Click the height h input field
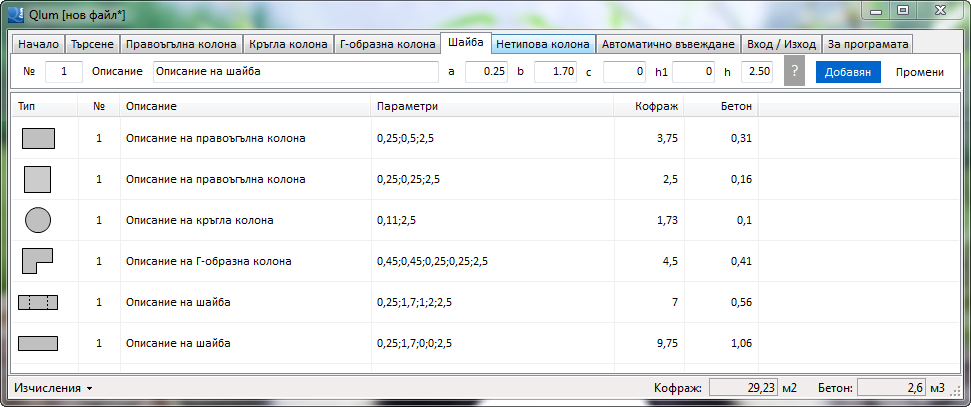Viewport: 971px width, 407px height. pyautogui.click(x=755, y=72)
